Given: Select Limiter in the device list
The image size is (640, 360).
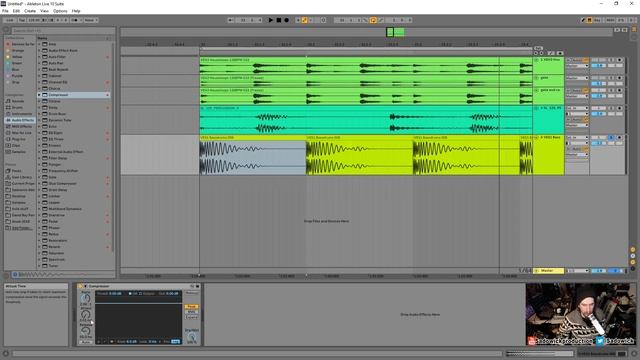Looking at the screenshot, I should [x=54, y=196].
